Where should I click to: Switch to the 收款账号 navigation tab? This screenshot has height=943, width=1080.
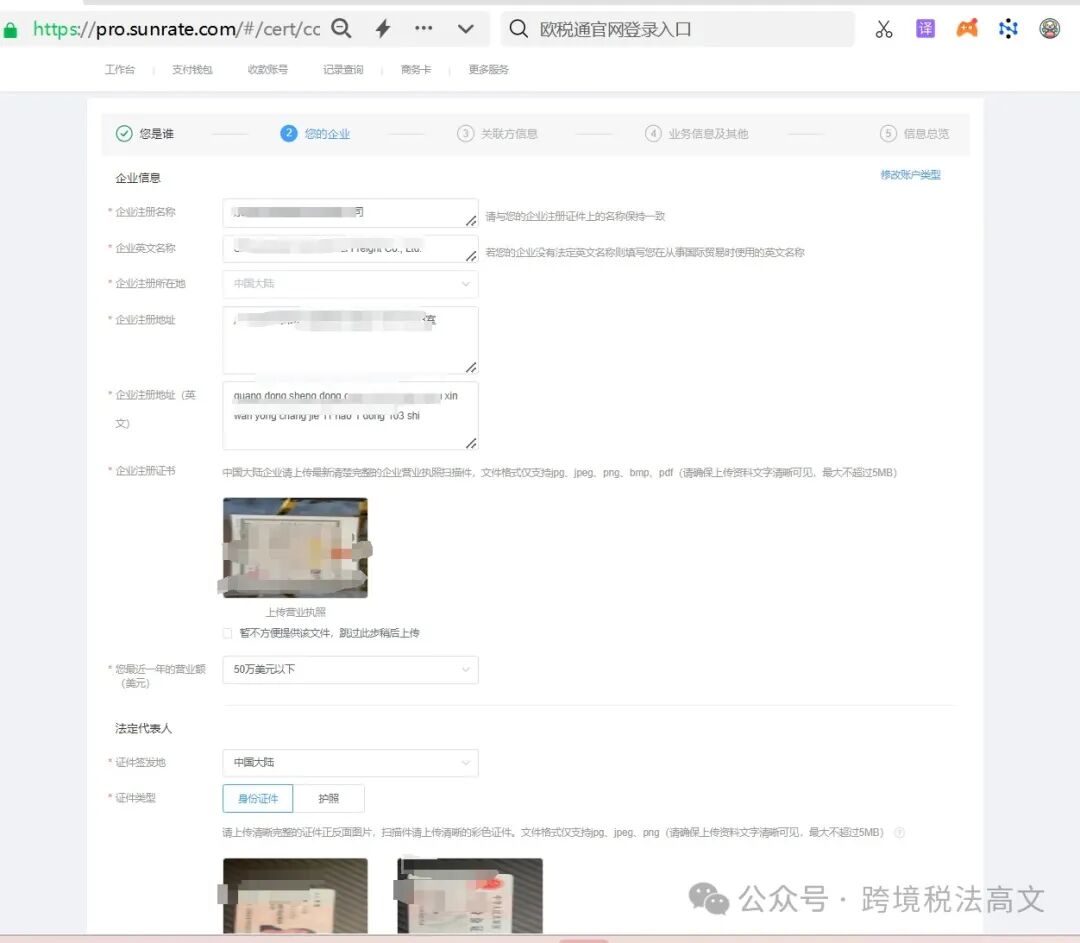267,69
